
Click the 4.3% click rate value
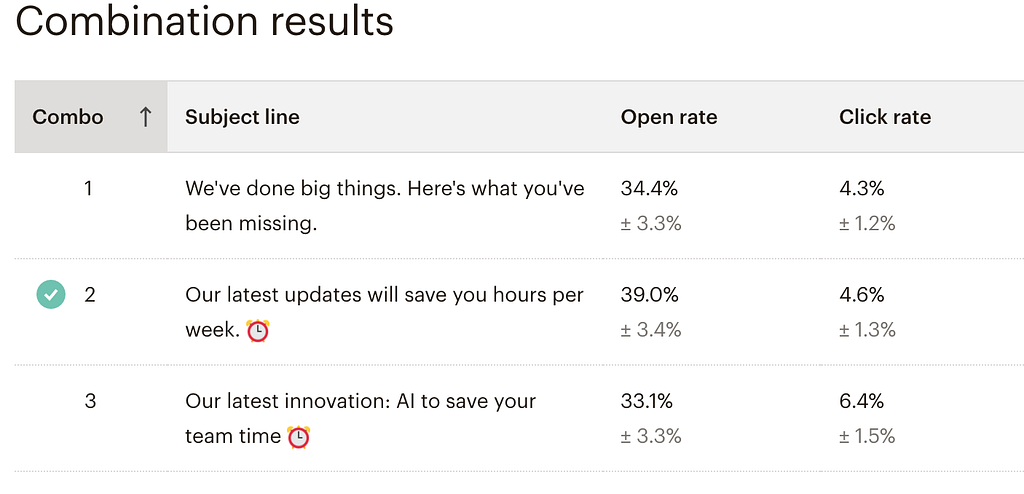[862, 188]
